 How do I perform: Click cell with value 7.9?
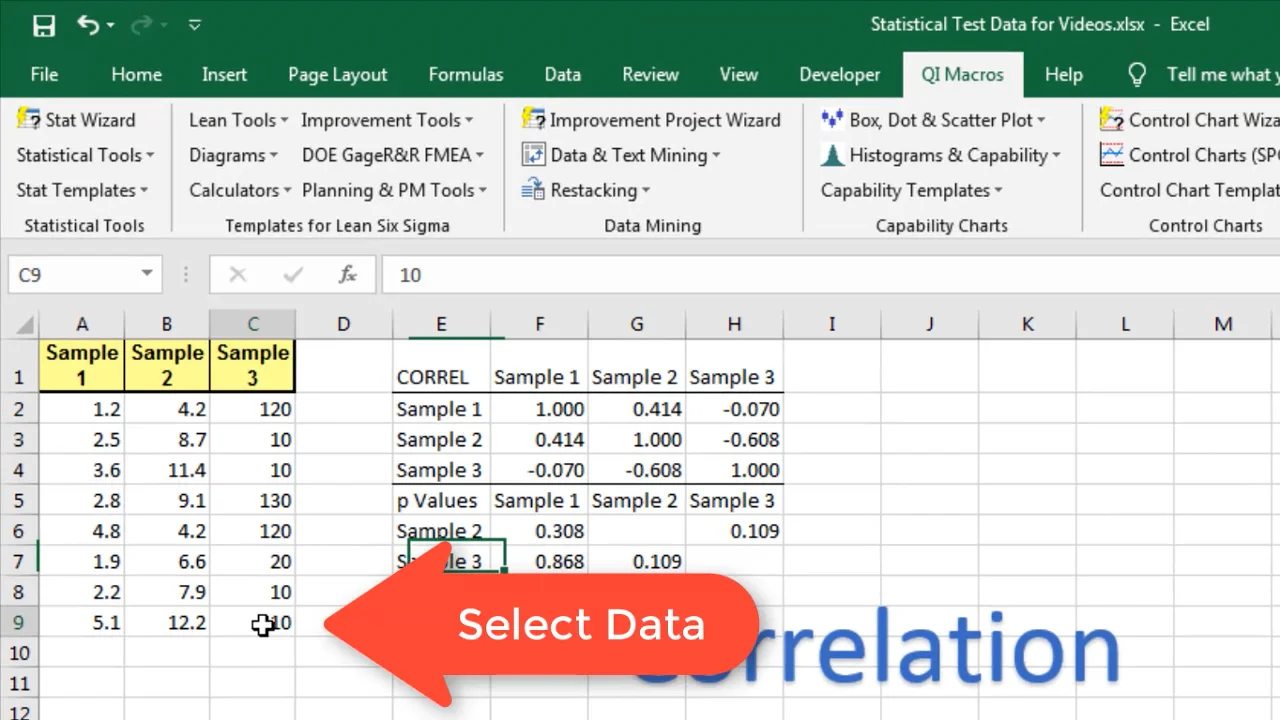tap(167, 592)
